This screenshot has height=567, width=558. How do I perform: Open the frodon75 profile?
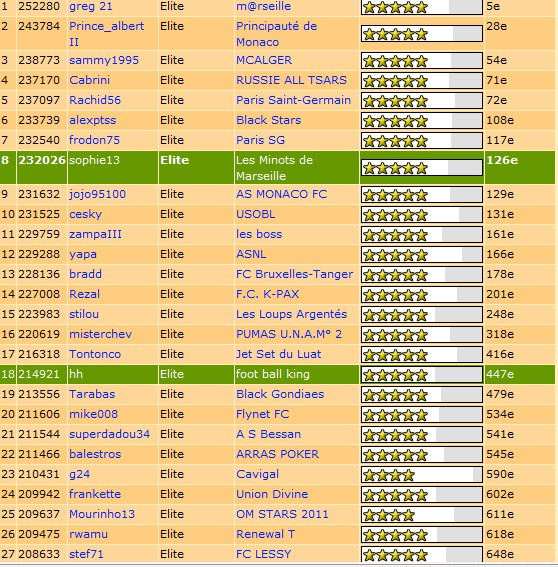pos(94,140)
